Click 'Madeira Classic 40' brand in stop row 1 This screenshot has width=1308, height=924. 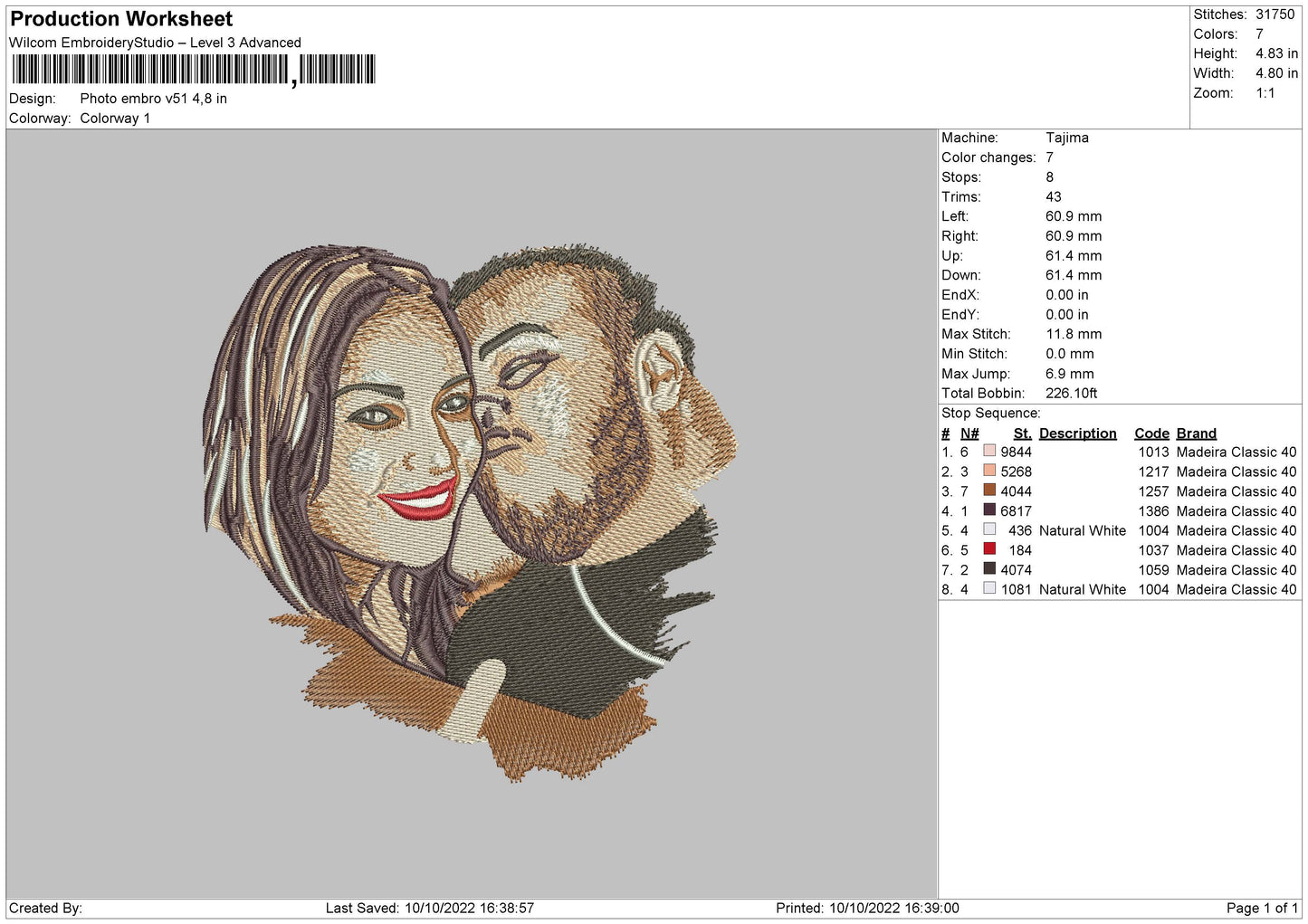1236,452
